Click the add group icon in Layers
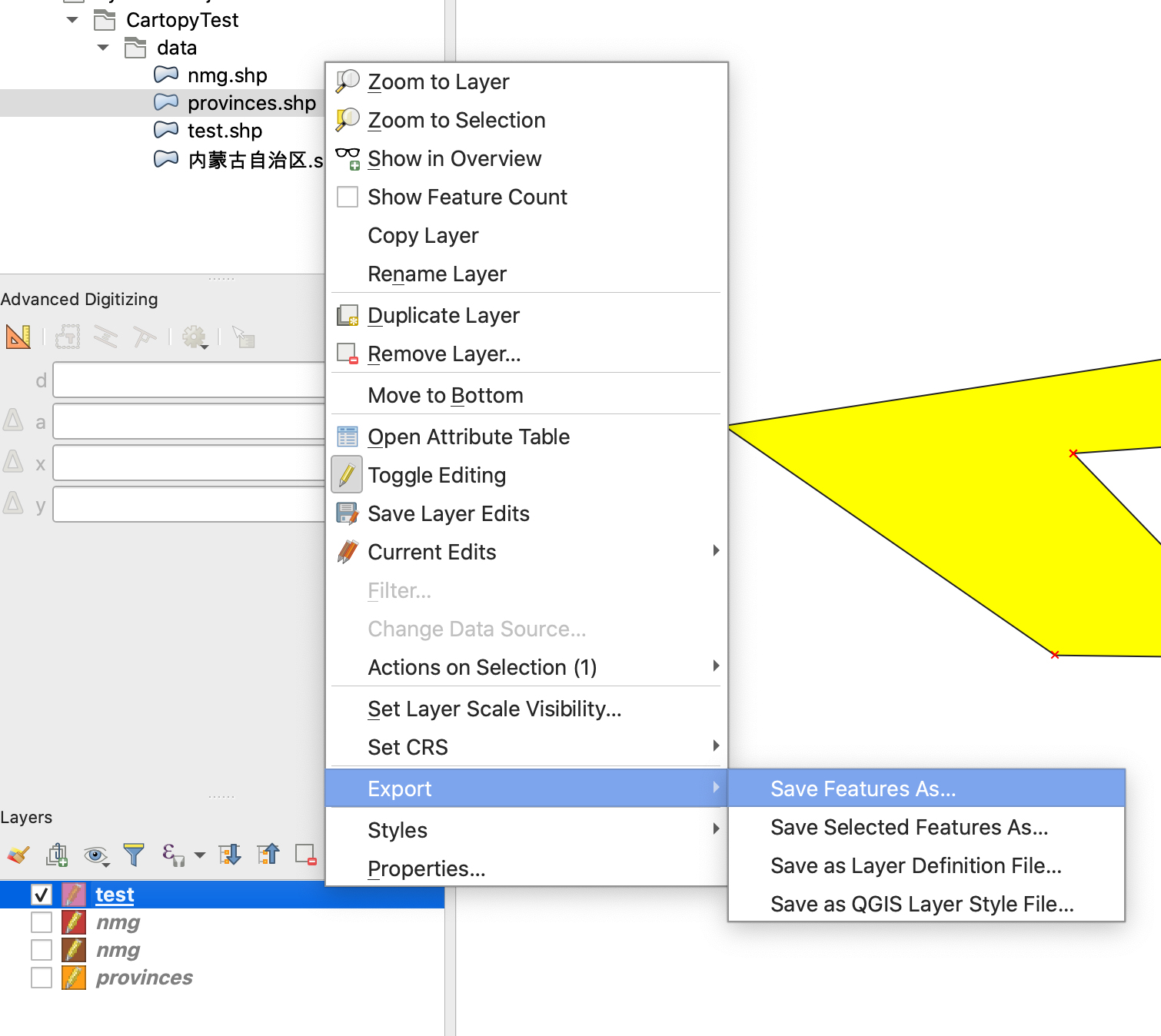Image resolution: width=1161 pixels, height=1036 pixels. [58, 855]
